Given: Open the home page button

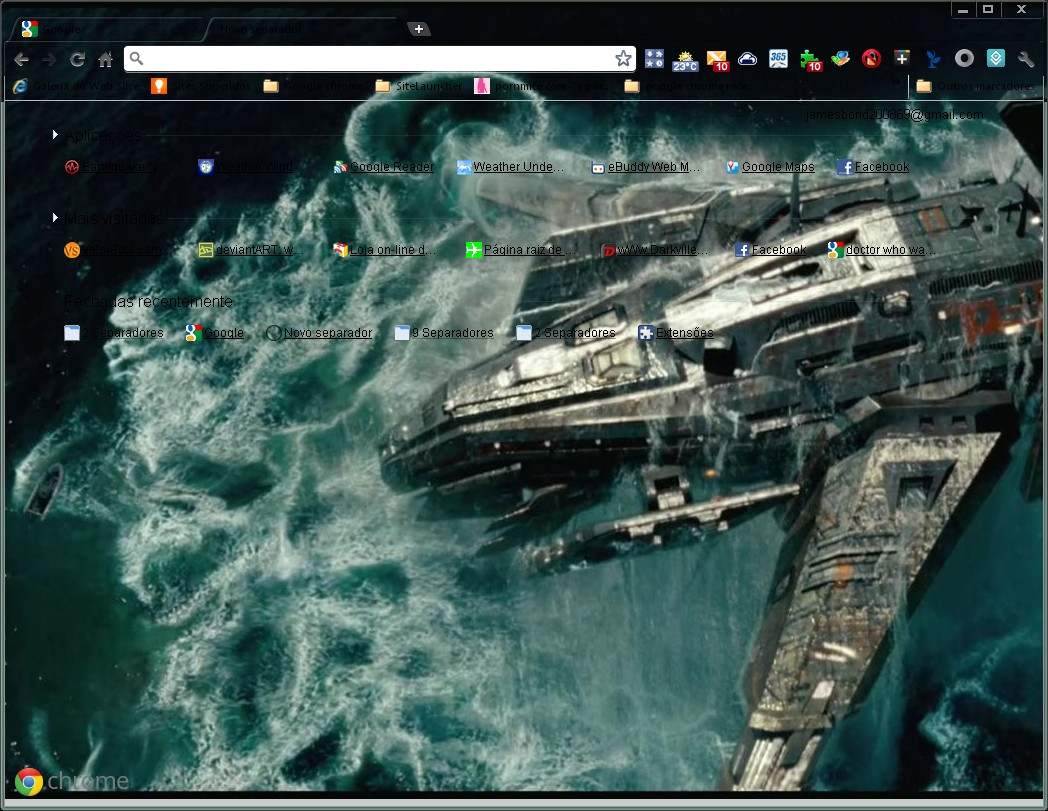Looking at the screenshot, I should pos(106,60).
